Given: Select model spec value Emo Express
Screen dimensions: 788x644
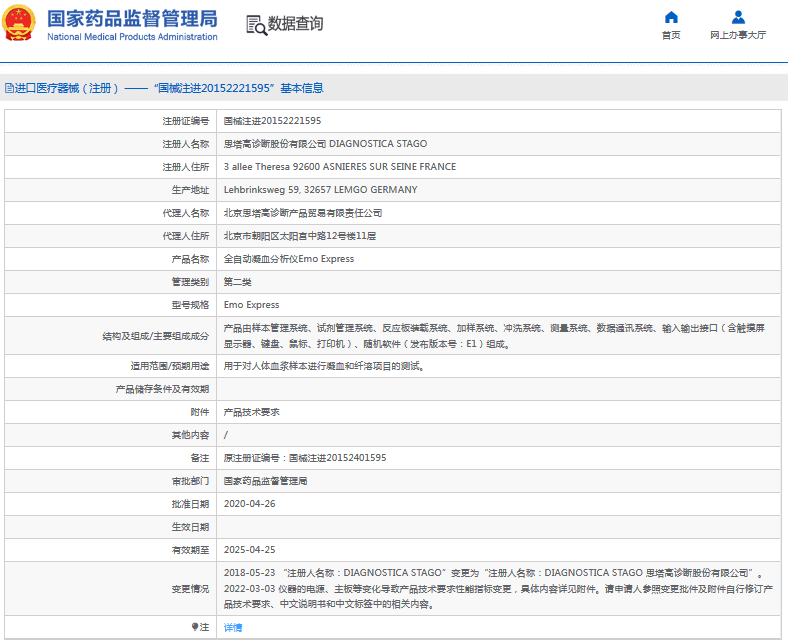Looking at the screenshot, I should [251, 305].
